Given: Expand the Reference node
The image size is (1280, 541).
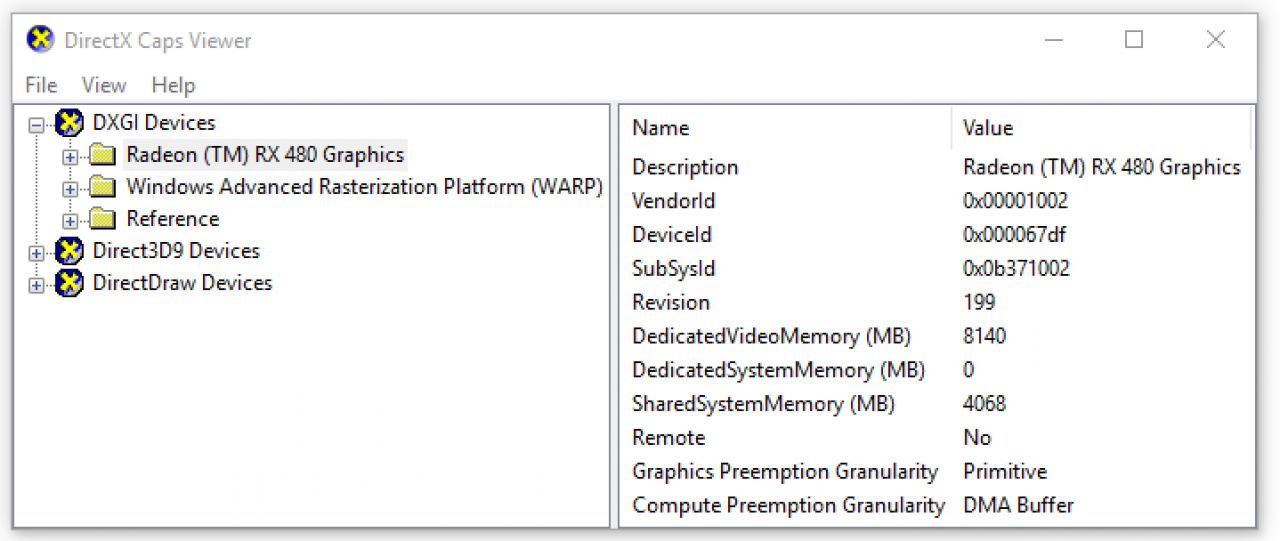Looking at the screenshot, I should point(69,221).
